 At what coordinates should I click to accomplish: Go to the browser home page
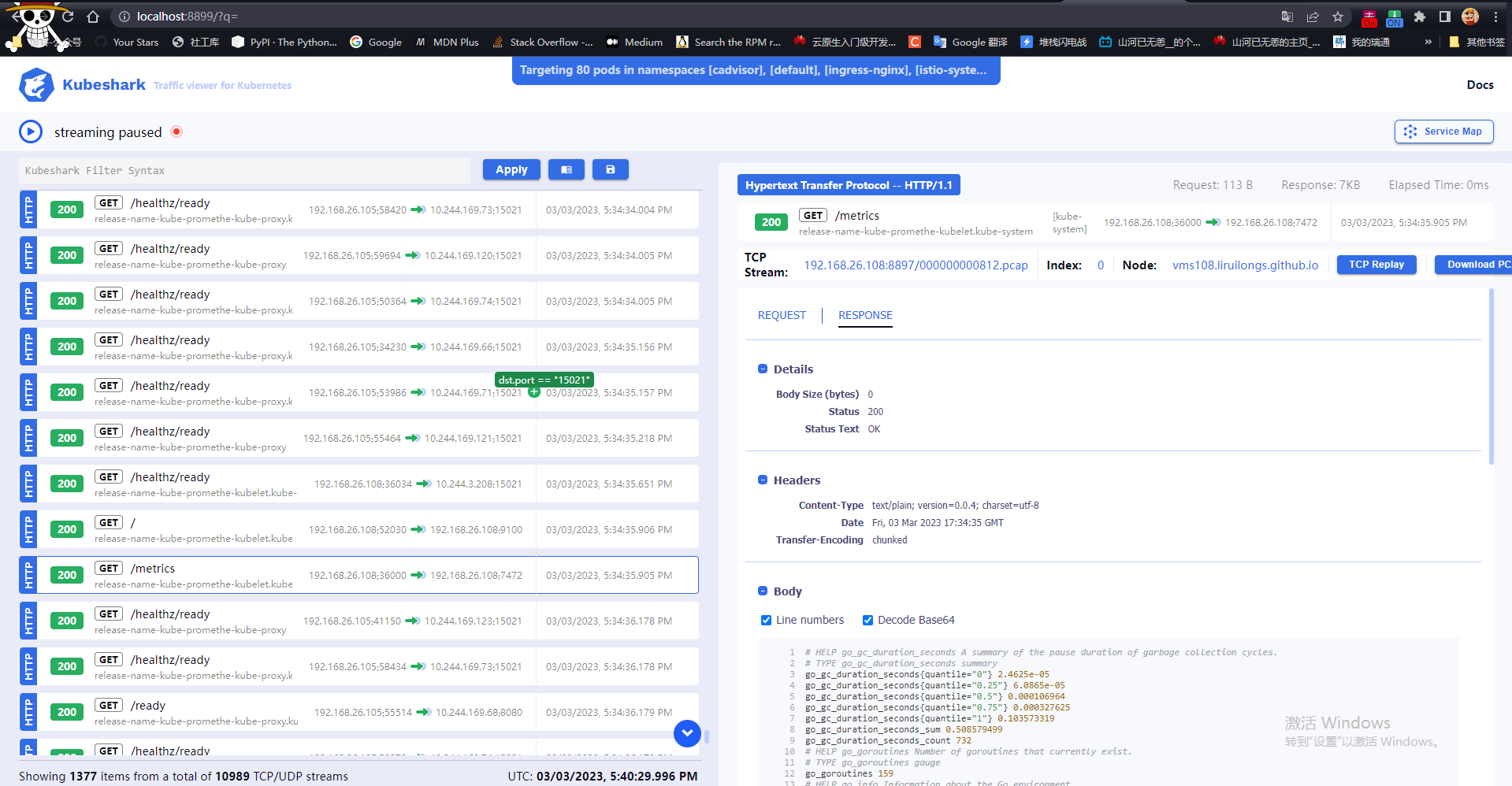click(93, 17)
